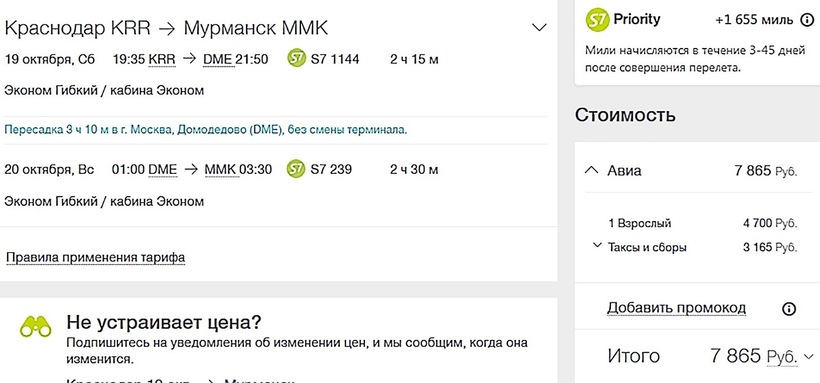This screenshot has width=820, height=383.
Task: Click the 1 Взрослый fare row
Action: coord(702,223)
